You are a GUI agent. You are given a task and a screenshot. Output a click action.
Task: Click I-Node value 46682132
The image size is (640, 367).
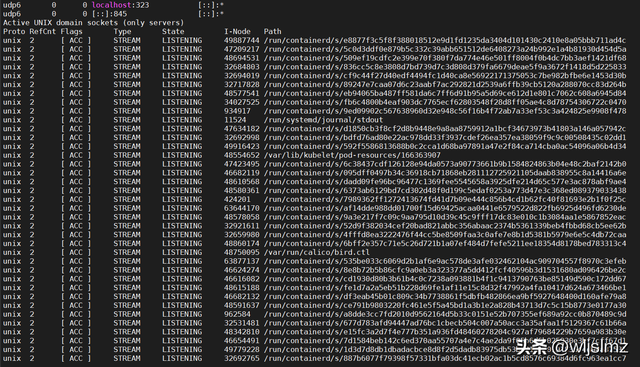tap(242, 296)
